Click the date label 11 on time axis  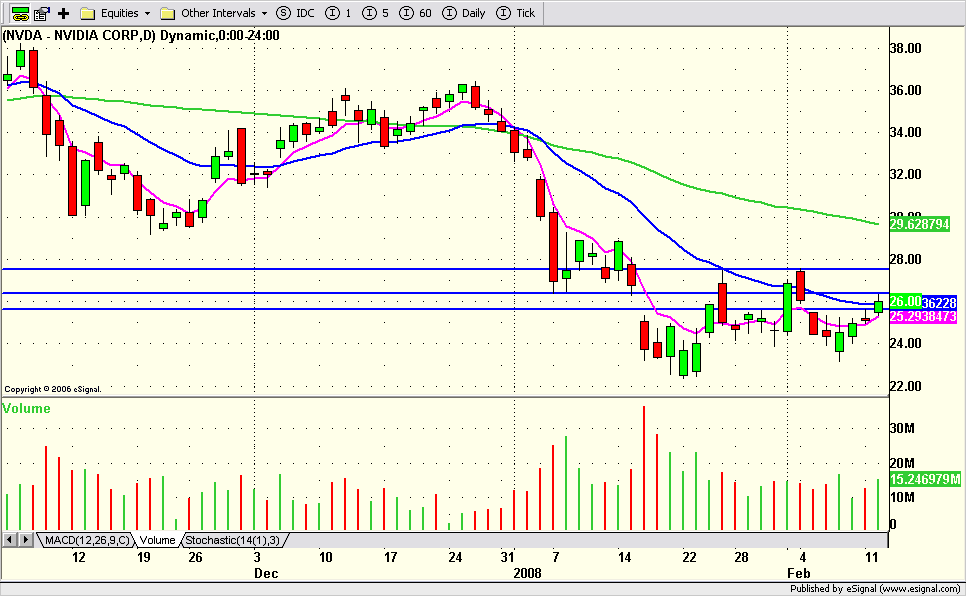[871, 557]
